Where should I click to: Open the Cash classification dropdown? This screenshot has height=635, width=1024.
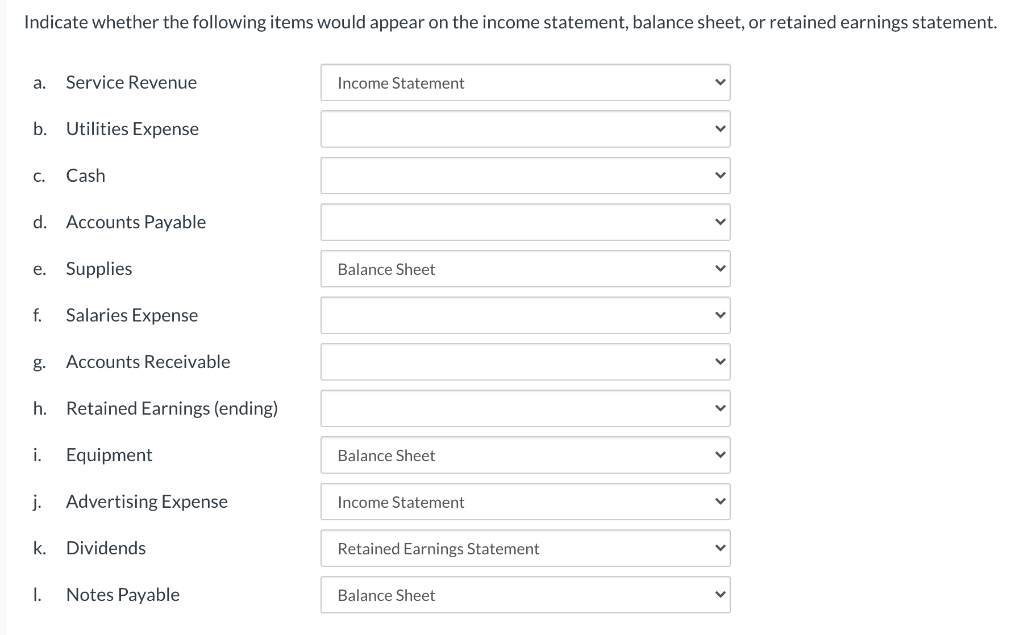click(525, 175)
